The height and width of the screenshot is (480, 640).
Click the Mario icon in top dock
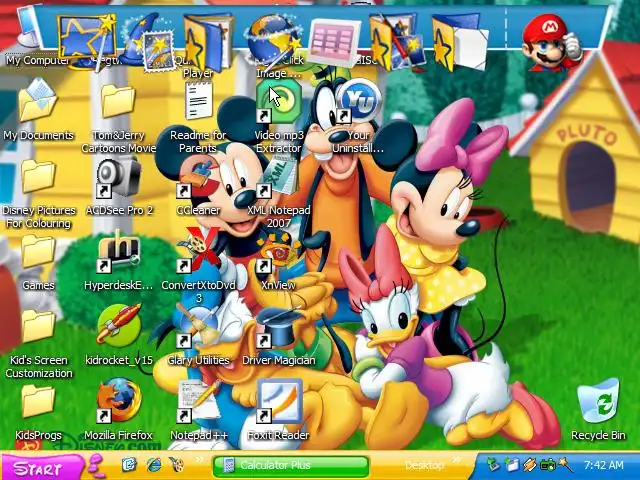552,41
